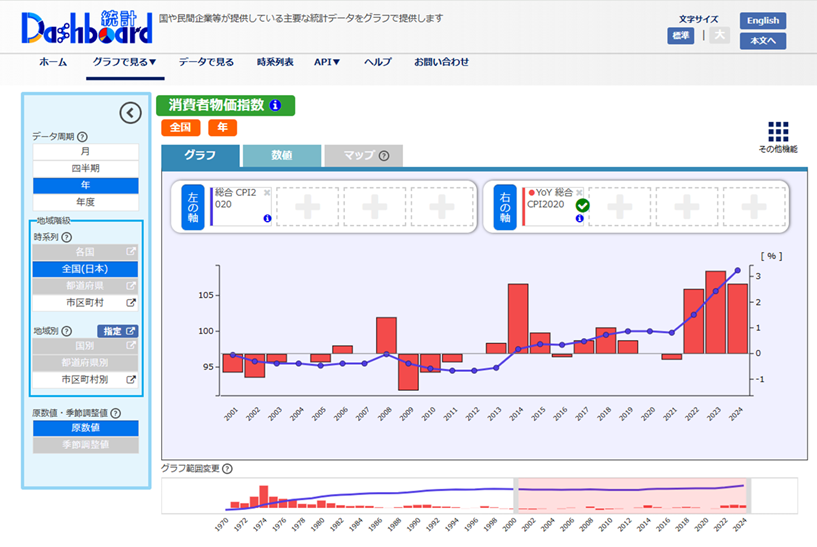Collapse the left sidebar with the arrow icon
The image size is (817, 547).
130,113
